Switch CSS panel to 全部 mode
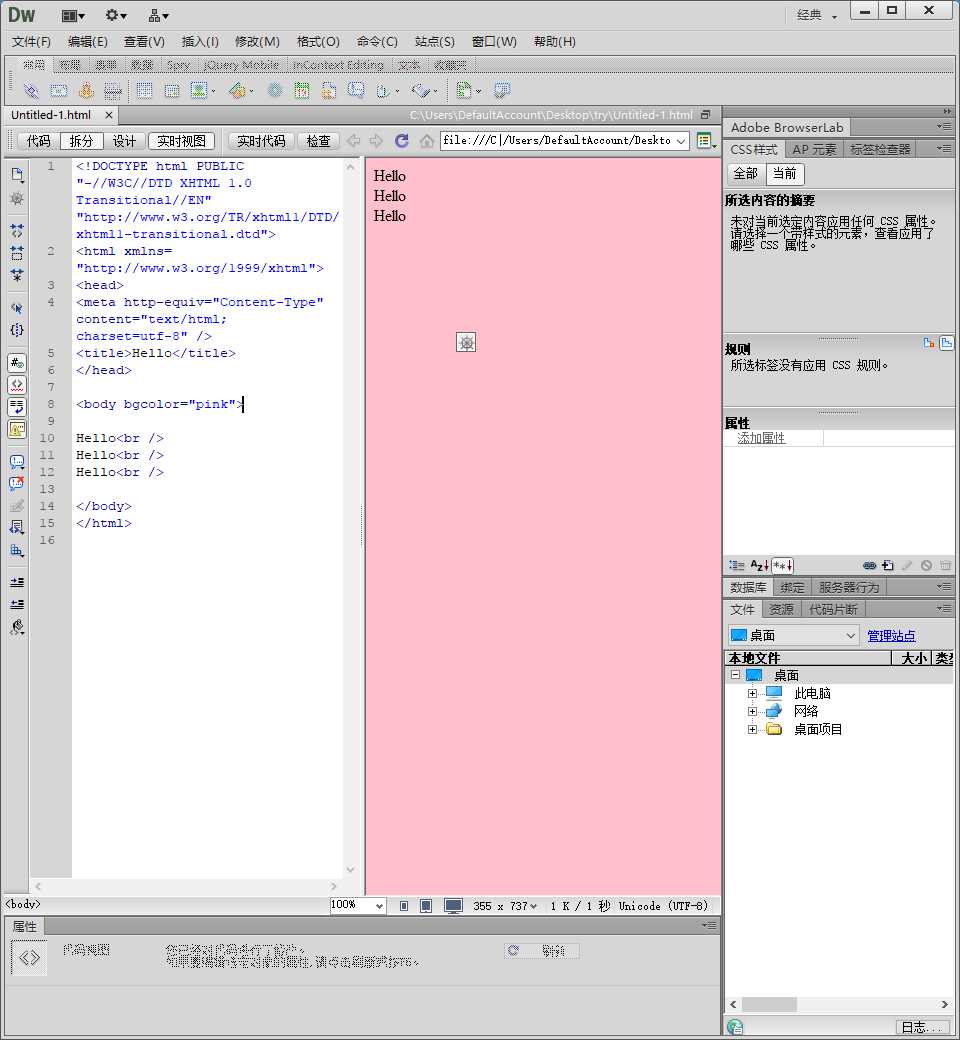This screenshot has height=1040, width=960. click(x=746, y=174)
